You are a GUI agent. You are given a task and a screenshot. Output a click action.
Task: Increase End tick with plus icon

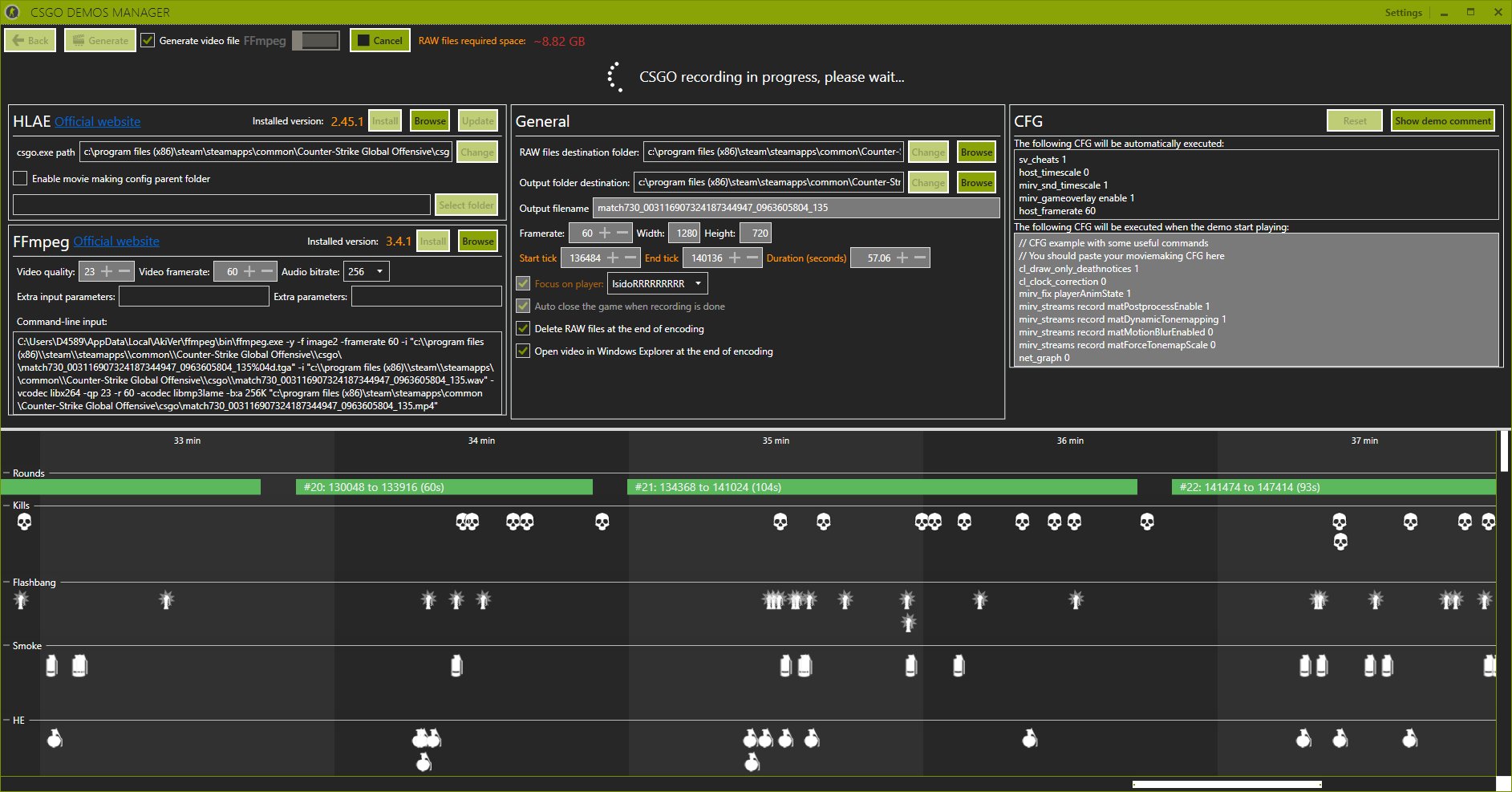coord(735,258)
